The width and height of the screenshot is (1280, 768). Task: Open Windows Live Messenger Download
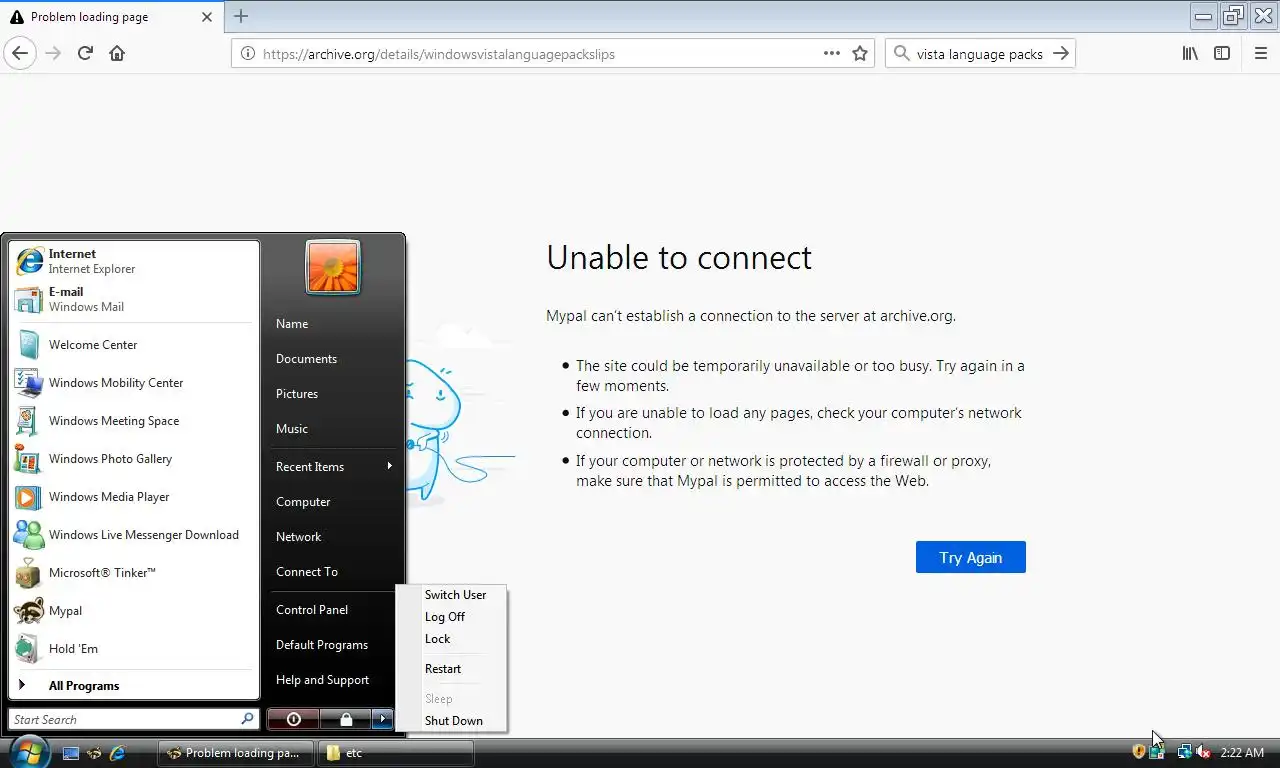[134, 535]
